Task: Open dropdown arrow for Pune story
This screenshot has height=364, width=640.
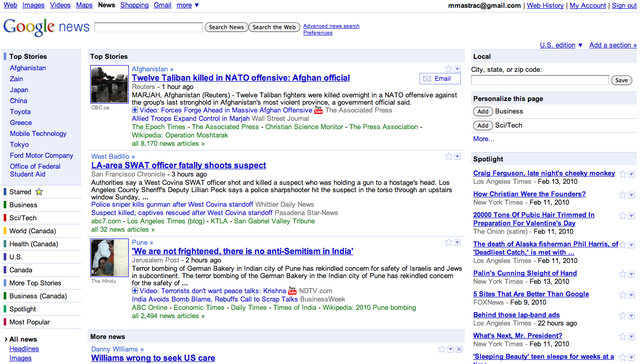Action: point(457,242)
